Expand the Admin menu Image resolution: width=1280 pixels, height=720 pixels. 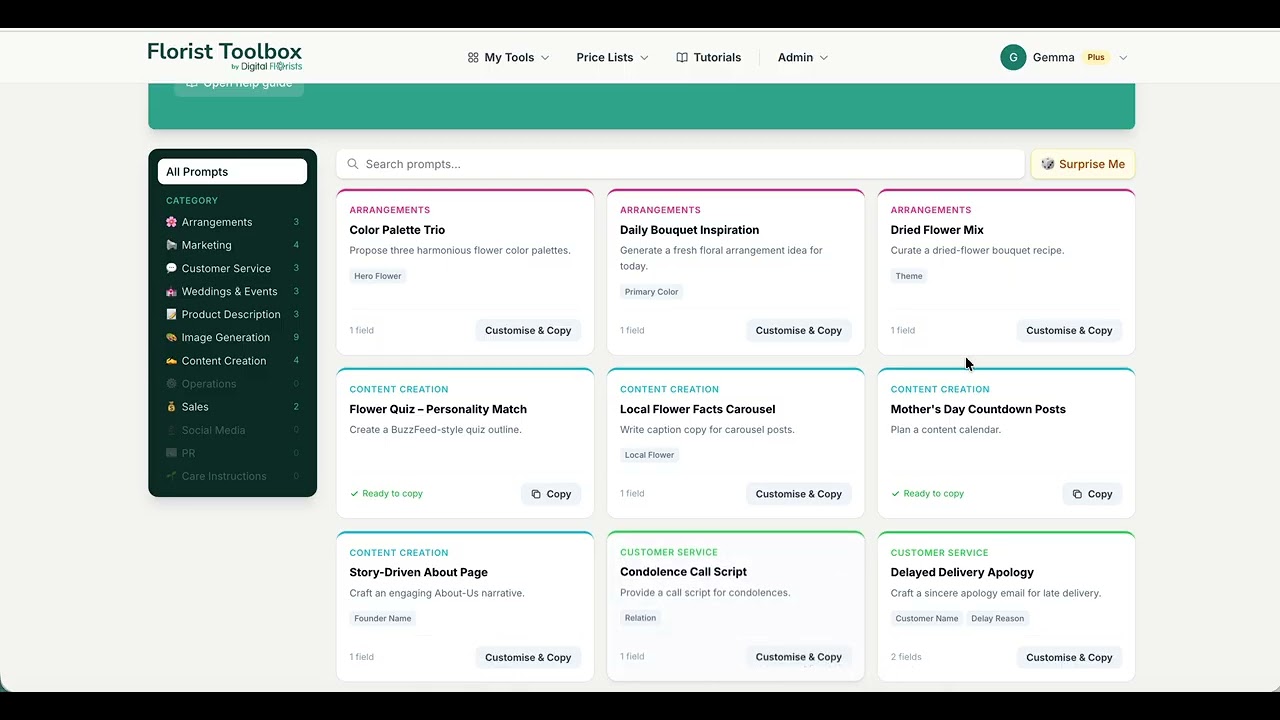[803, 58]
